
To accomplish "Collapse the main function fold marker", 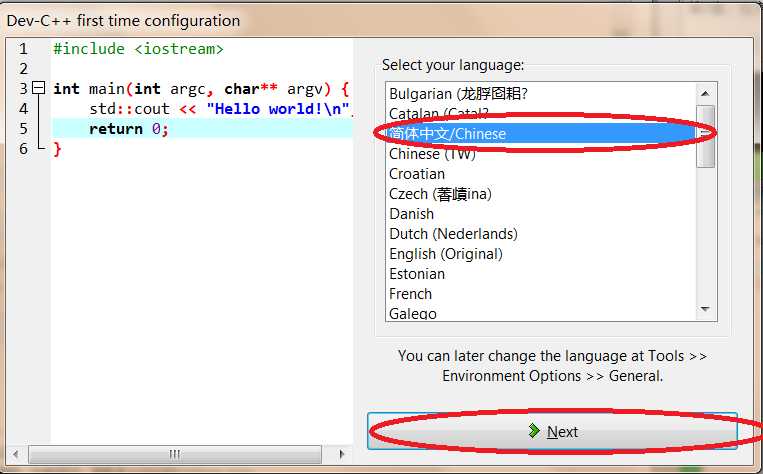I will (x=38, y=88).
